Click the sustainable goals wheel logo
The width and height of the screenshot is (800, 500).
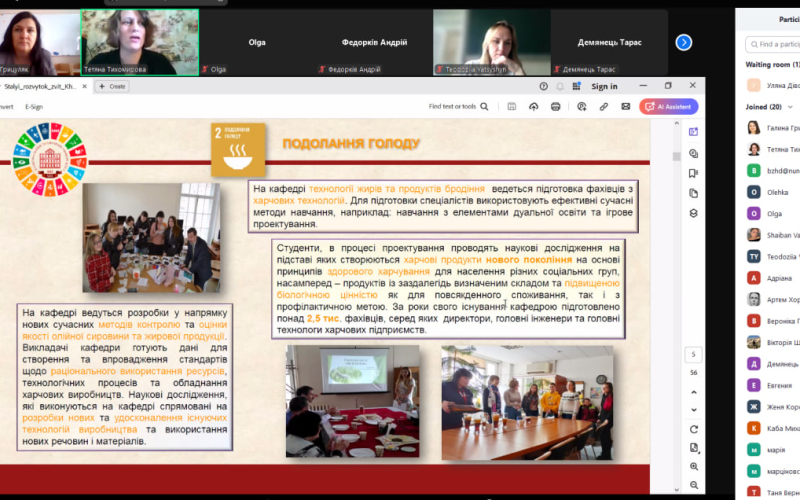click(x=50, y=159)
